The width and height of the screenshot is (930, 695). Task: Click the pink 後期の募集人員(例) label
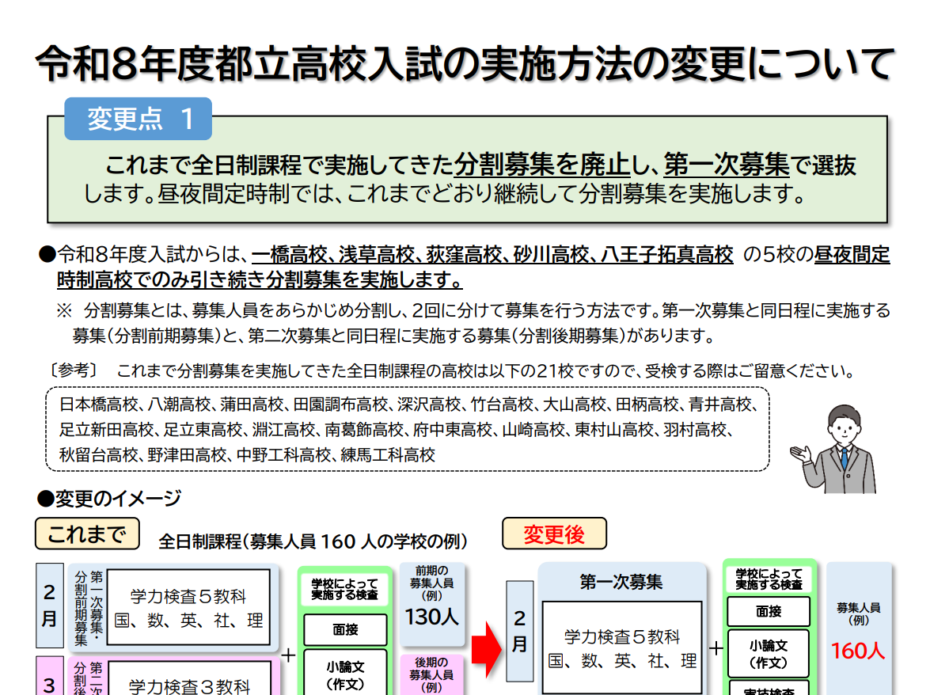coord(432,674)
